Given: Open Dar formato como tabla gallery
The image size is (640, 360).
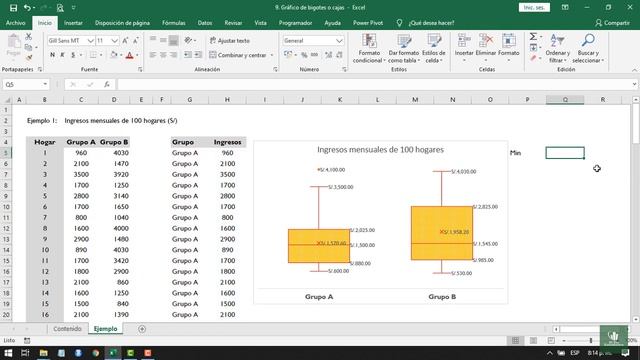Looking at the screenshot, I should point(404,48).
